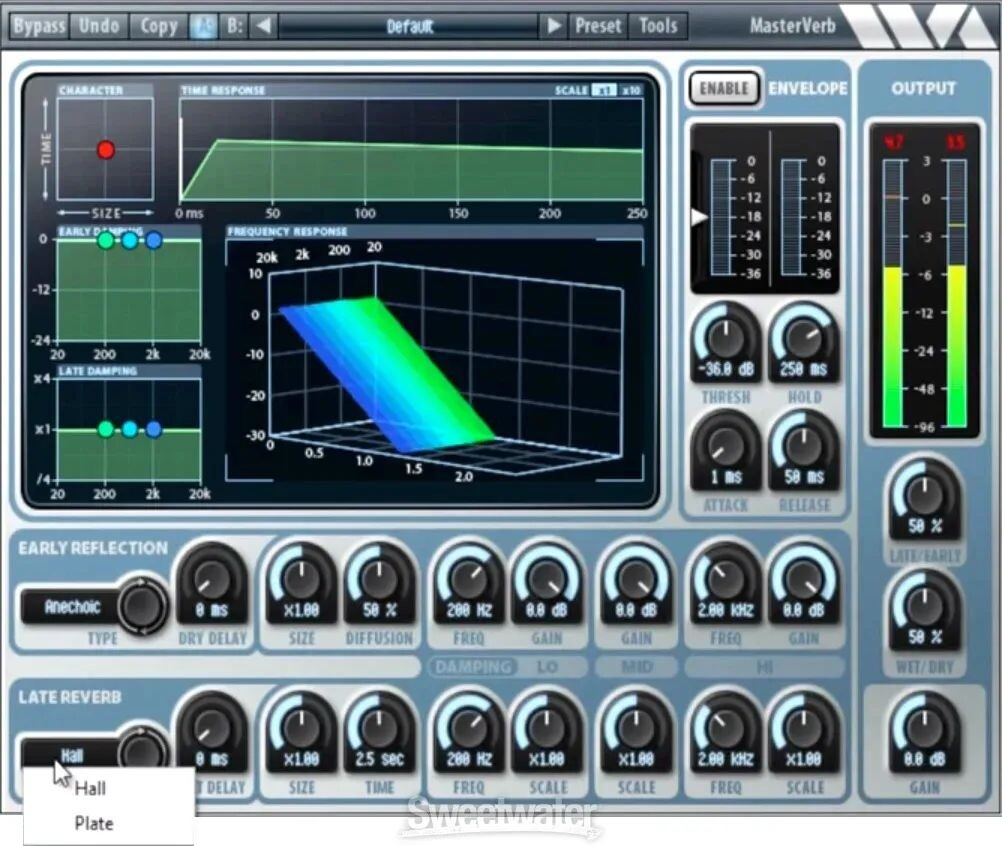Open the Default preset name dropdown
The width and height of the screenshot is (1002, 846).
pos(409,26)
